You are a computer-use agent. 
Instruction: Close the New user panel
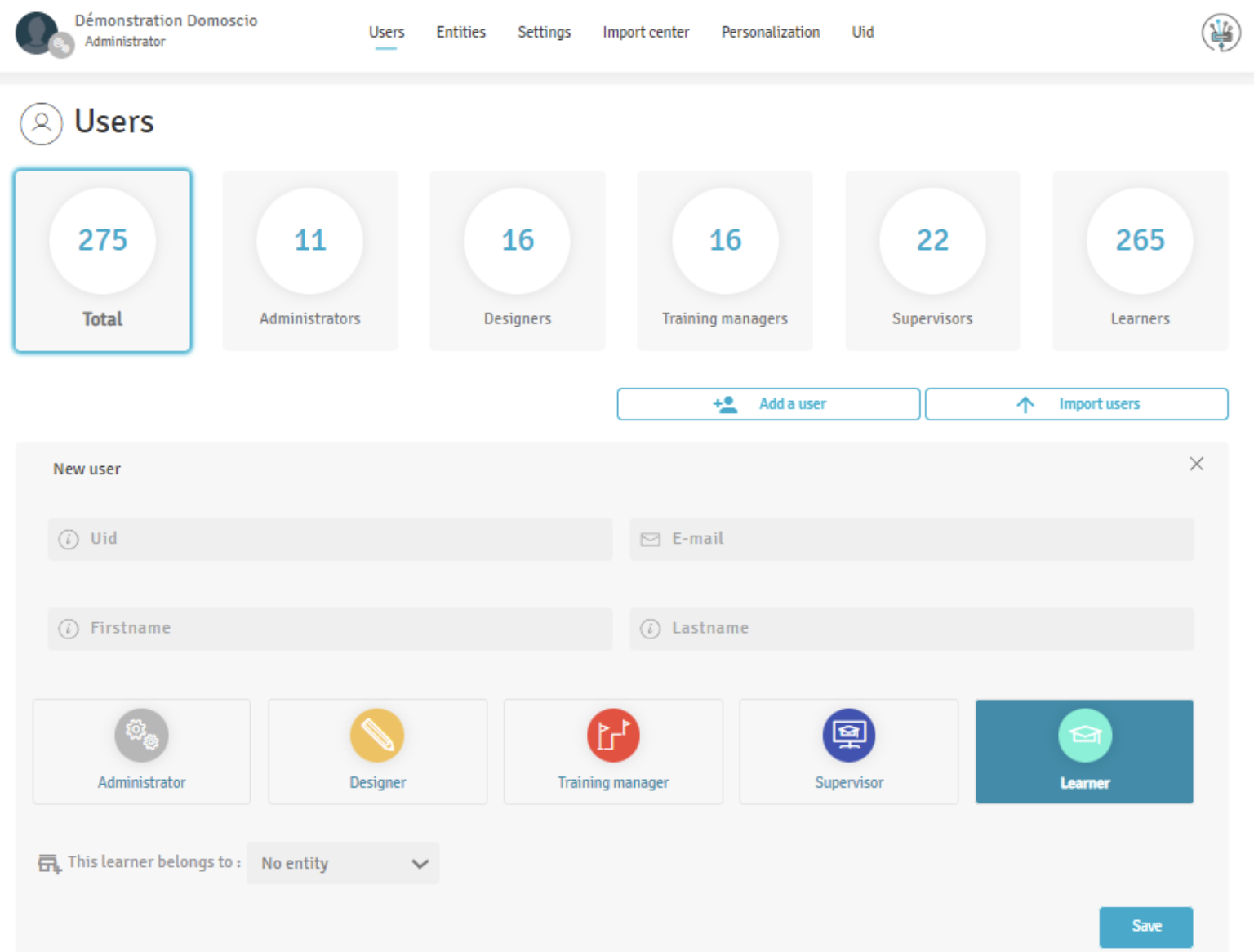[1196, 464]
